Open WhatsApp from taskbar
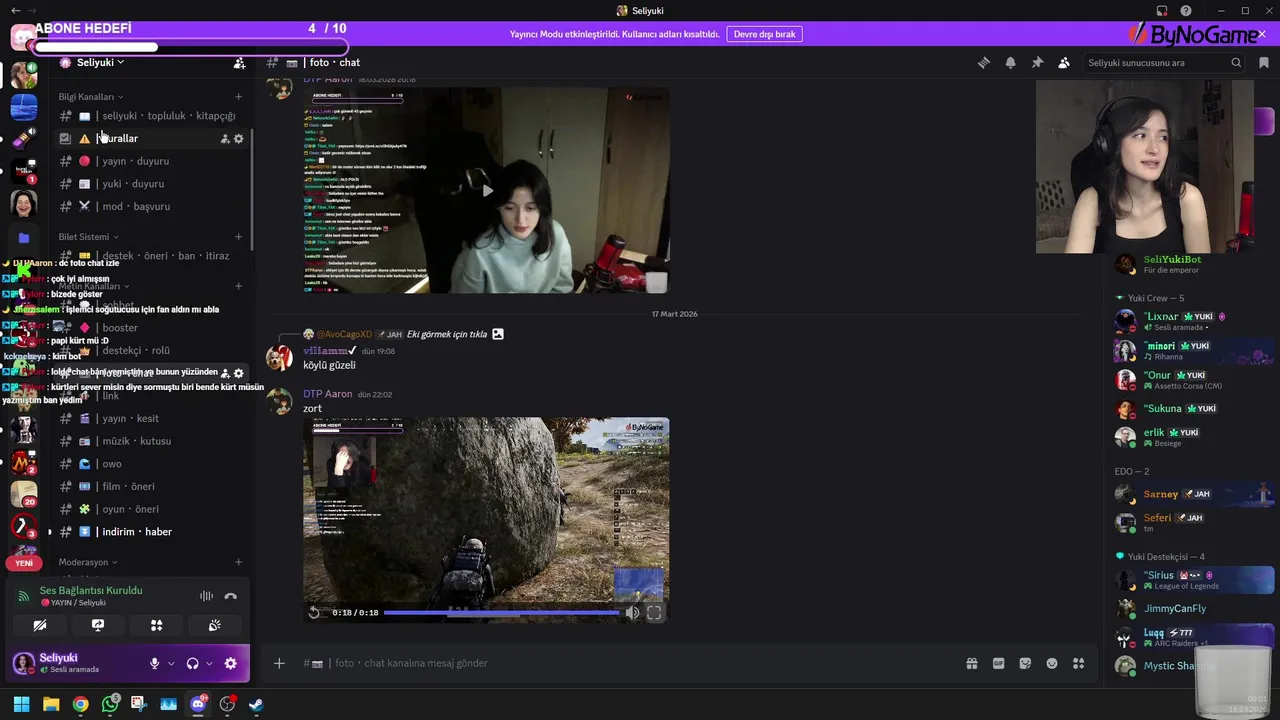 110,704
